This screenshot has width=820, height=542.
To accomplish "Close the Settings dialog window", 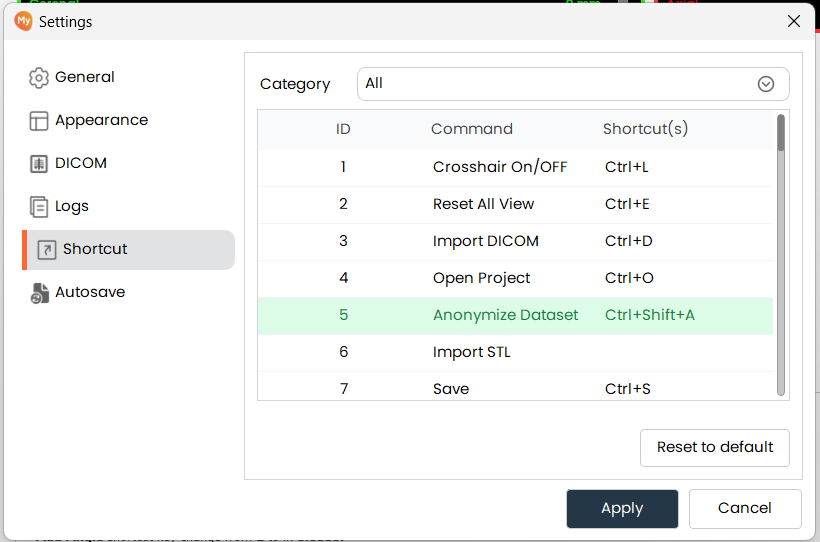I will (794, 21).
